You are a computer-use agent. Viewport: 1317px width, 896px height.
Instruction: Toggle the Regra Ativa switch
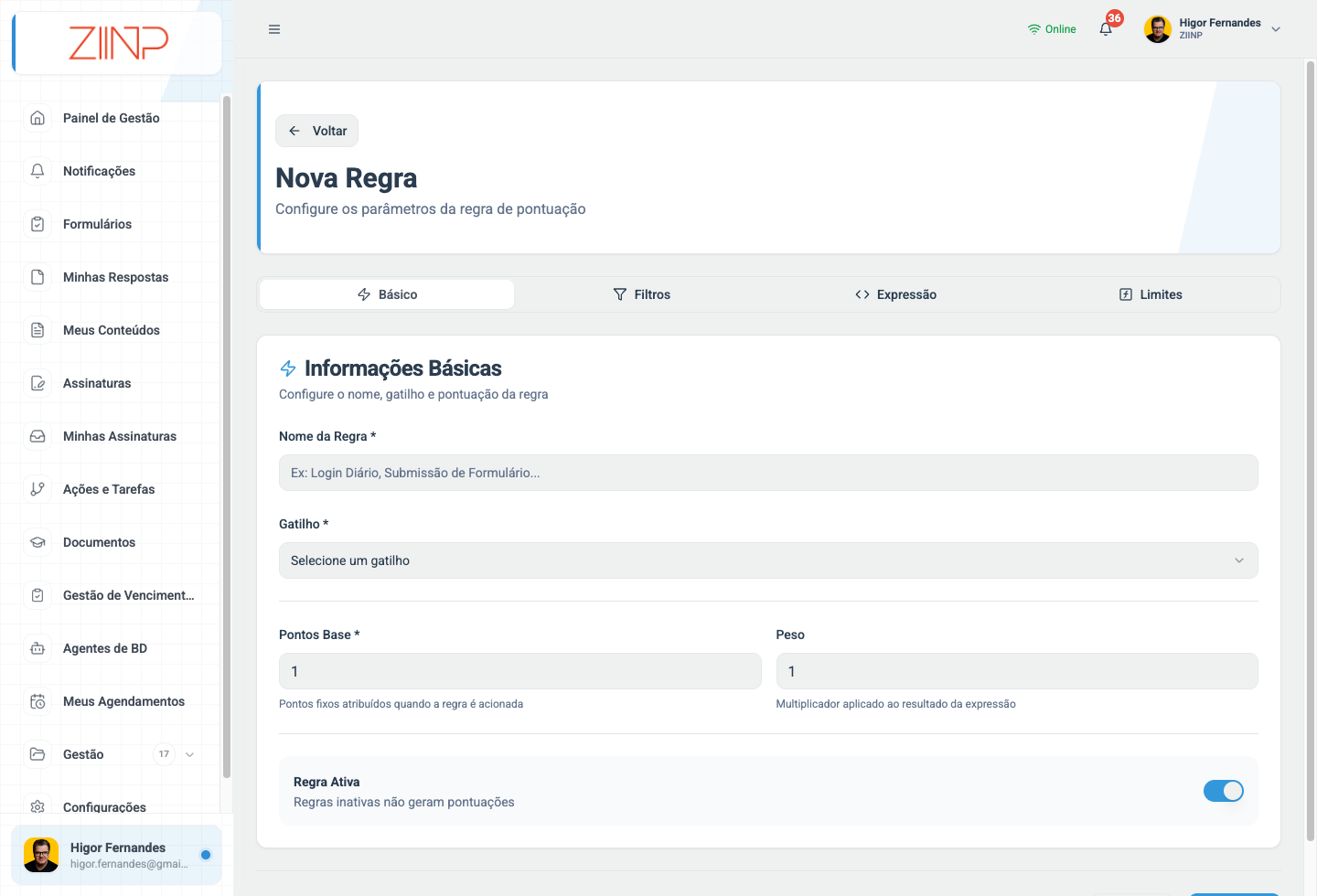tap(1224, 791)
